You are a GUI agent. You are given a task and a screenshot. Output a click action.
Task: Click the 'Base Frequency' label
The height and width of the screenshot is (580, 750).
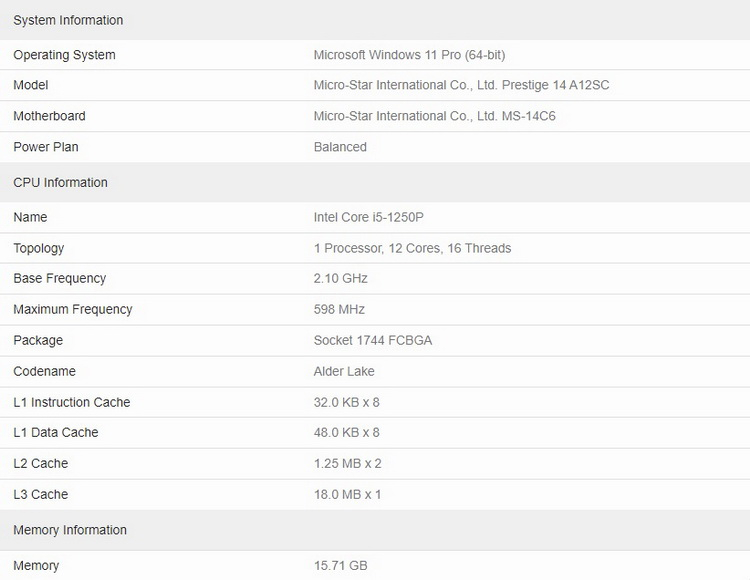click(60, 278)
